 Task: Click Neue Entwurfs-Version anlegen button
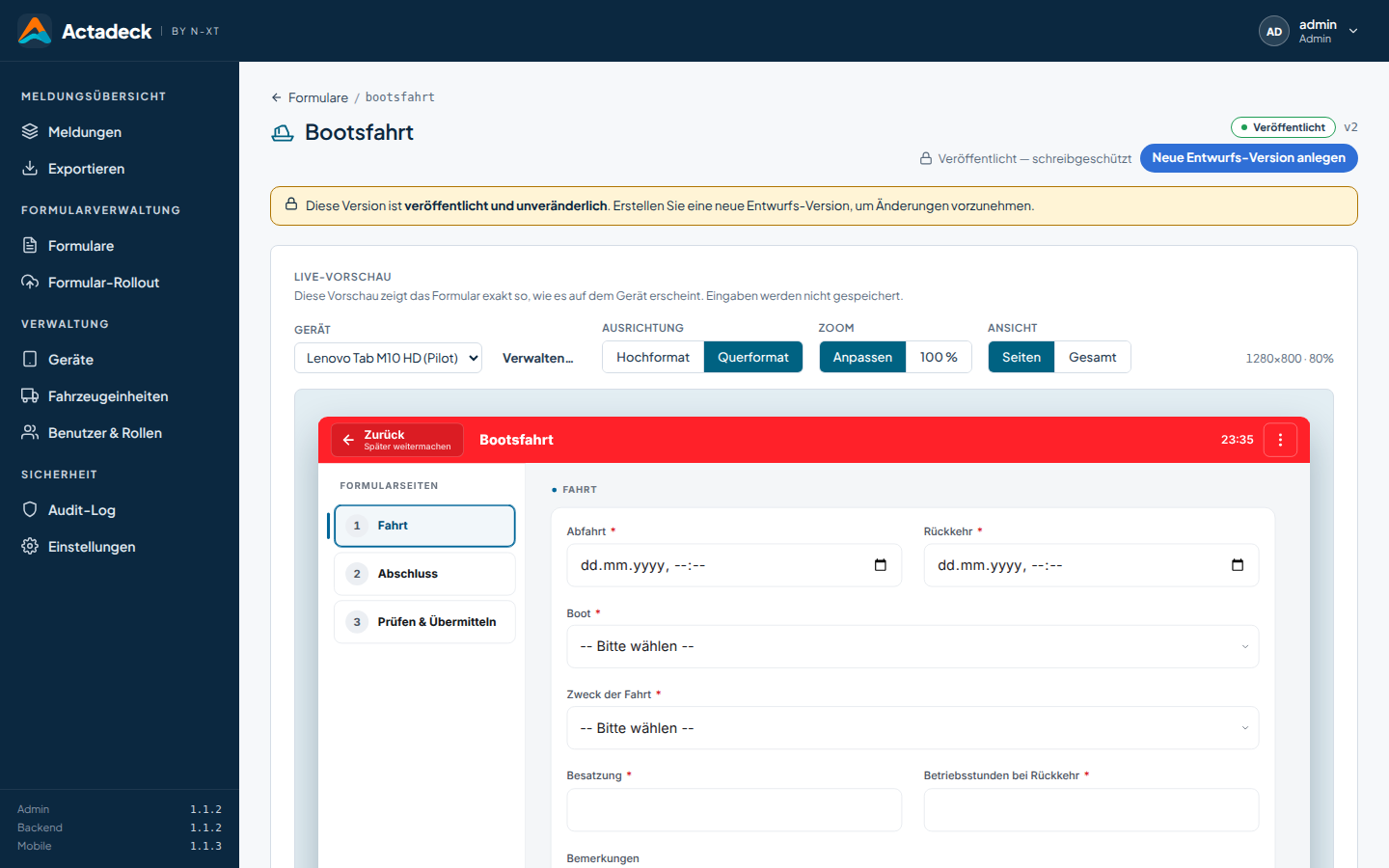pos(1248,158)
